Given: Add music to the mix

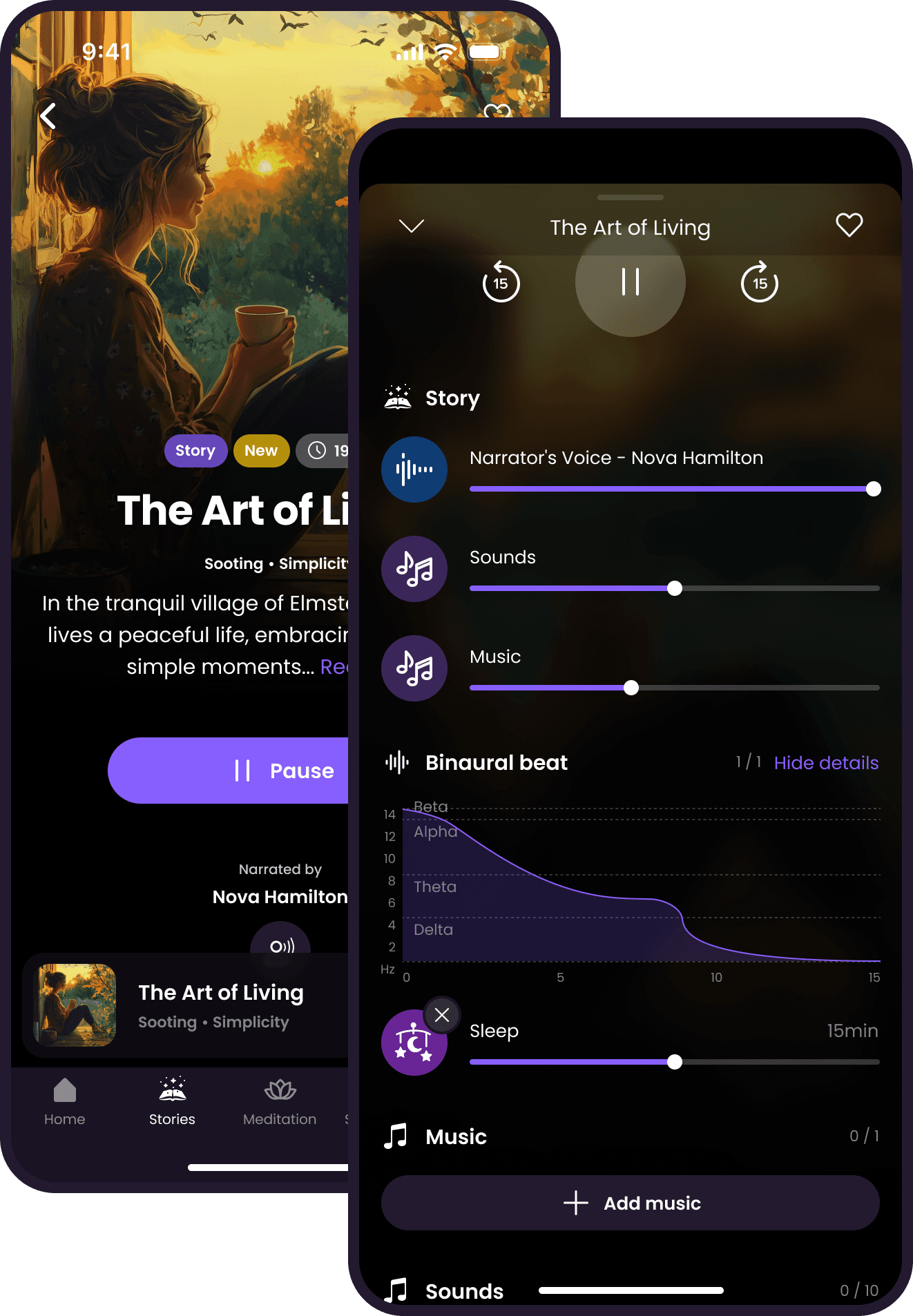Looking at the screenshot, I should click(x=631, y=1203).
